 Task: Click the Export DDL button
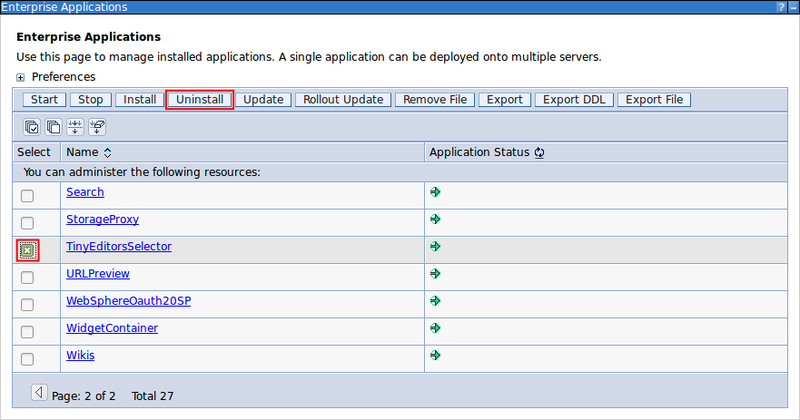(x=573, y=100)
